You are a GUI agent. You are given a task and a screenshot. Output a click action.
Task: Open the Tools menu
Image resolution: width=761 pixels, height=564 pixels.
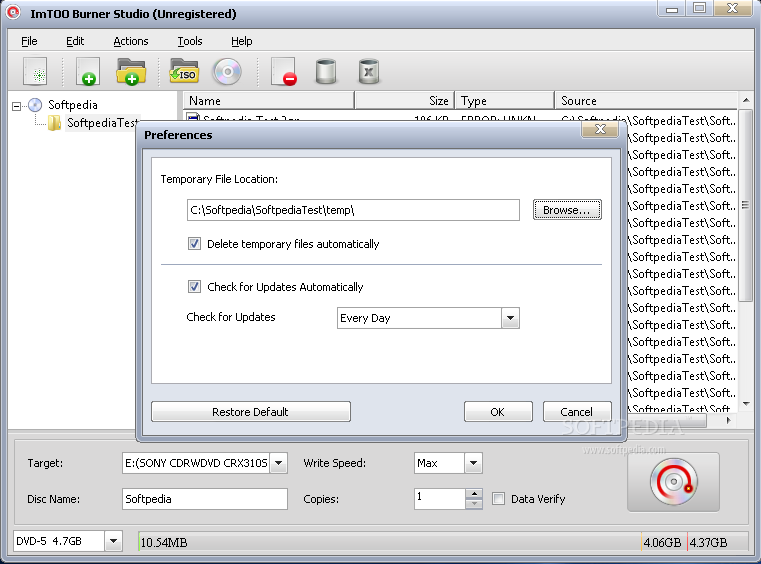[x=190, y=41]
